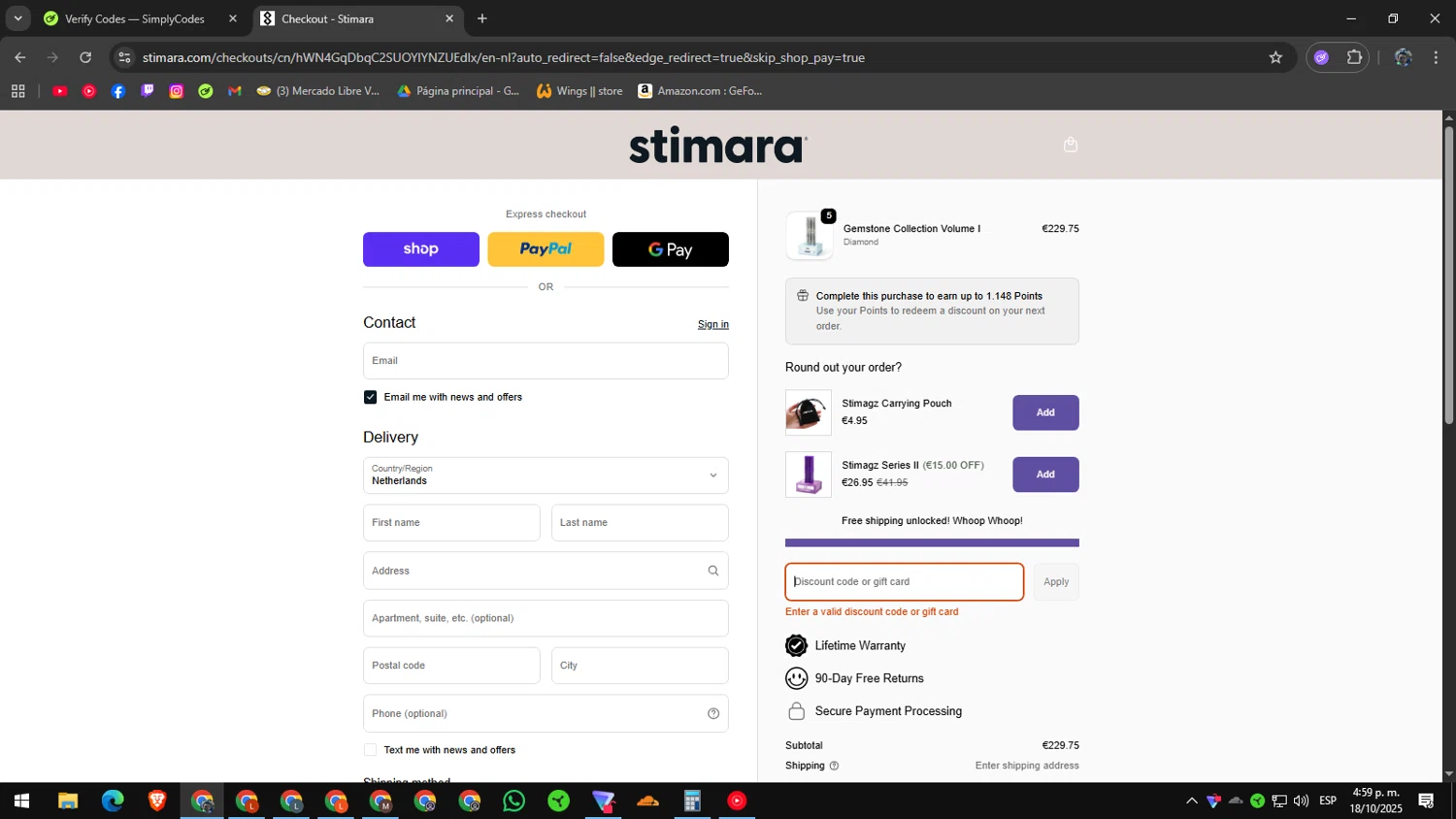Uncheck Email me with news and offers
This screenshot has width=1456, height=819.
[370, 397]
